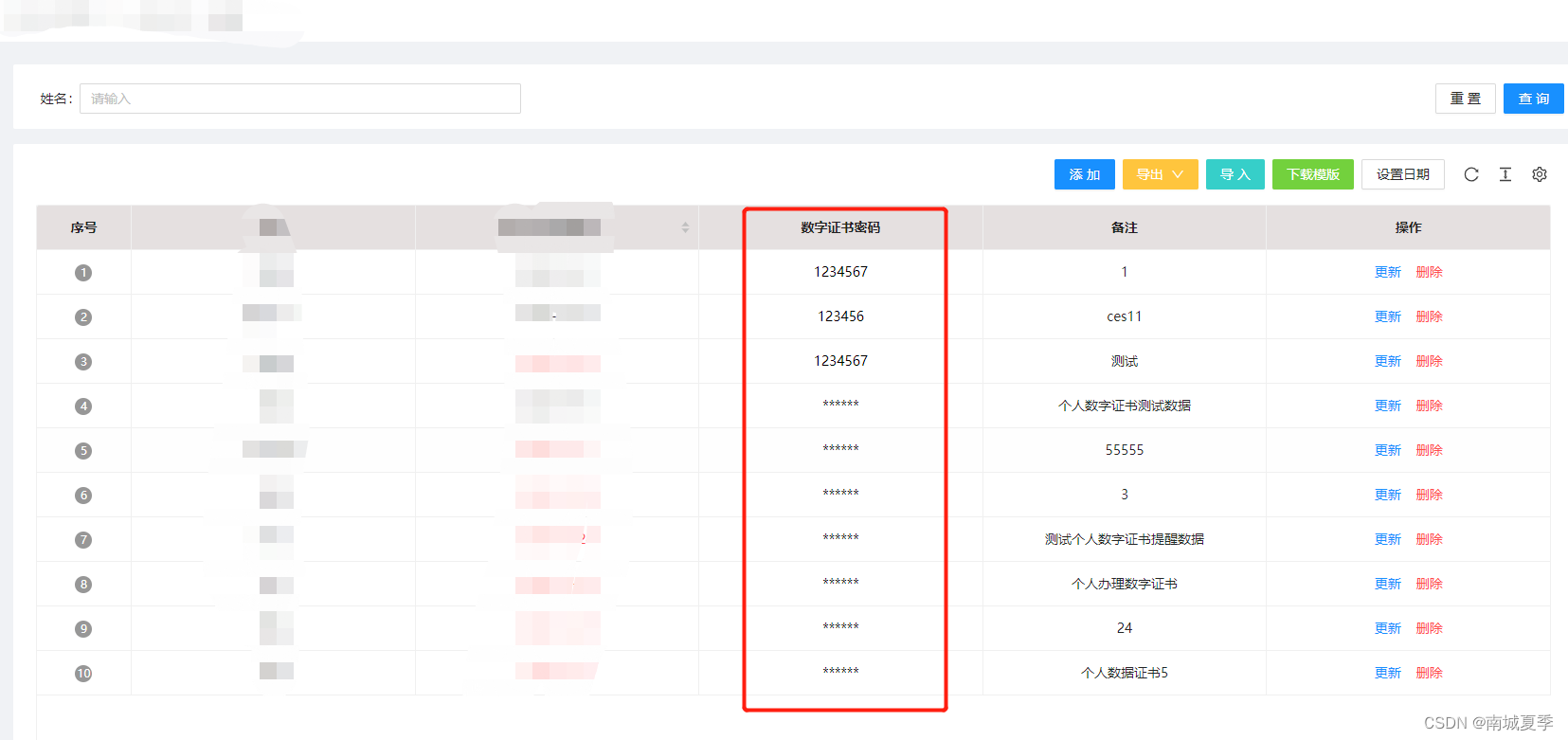Viewport: 1568px width, 740px height.
Task: Select the 序号 column header
Action: (x=83, y=227)
